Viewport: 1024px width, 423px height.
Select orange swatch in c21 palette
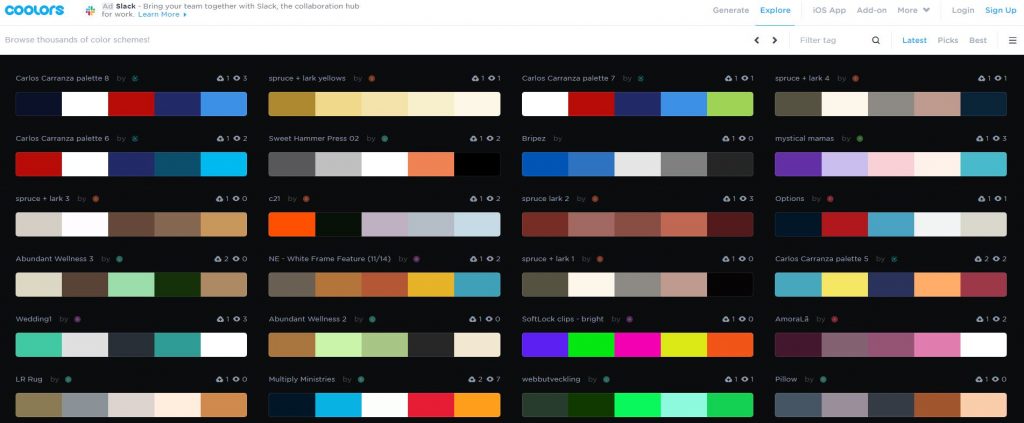(x=291, y=225)
